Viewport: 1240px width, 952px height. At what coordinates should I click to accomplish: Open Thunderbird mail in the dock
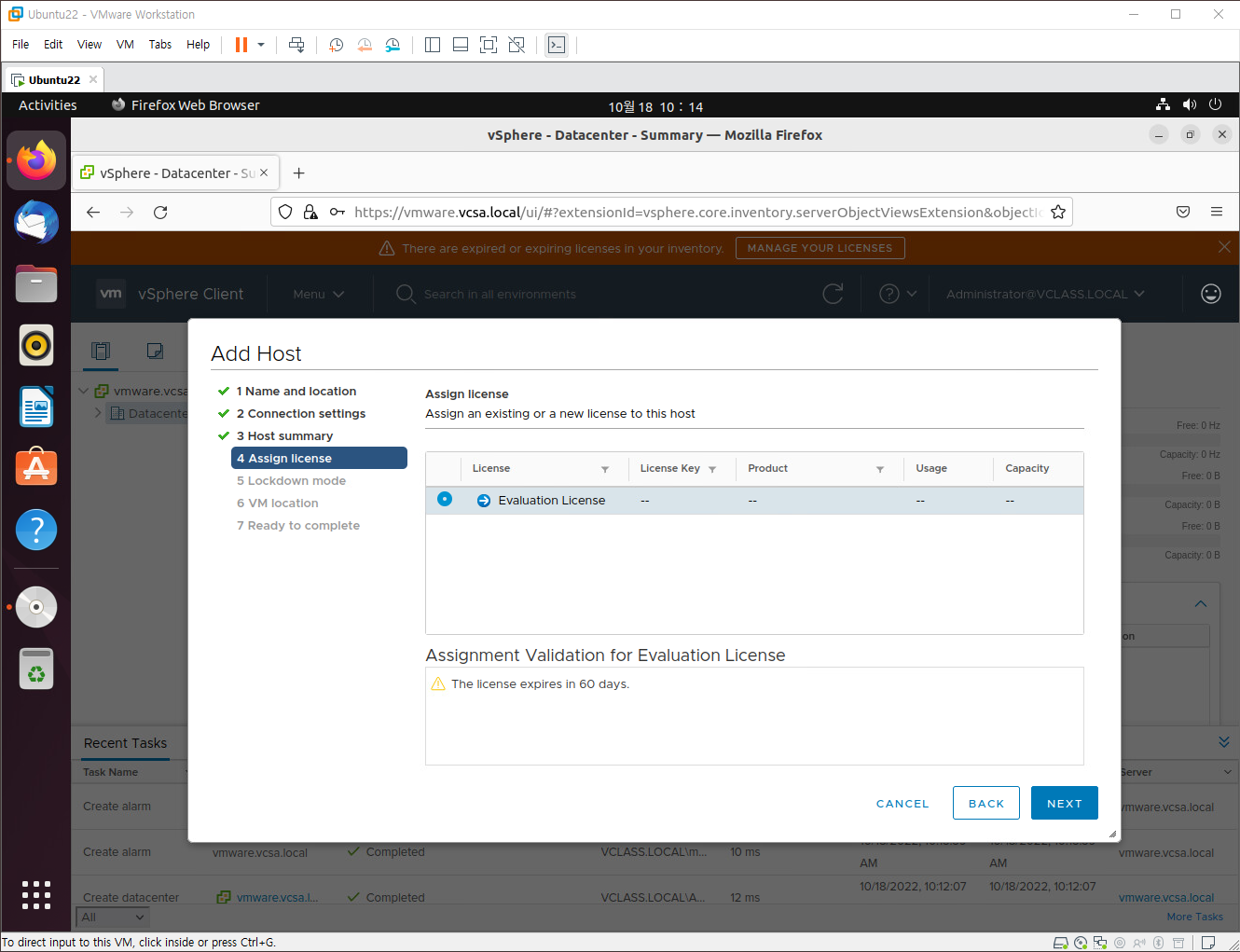click(36, 222)
